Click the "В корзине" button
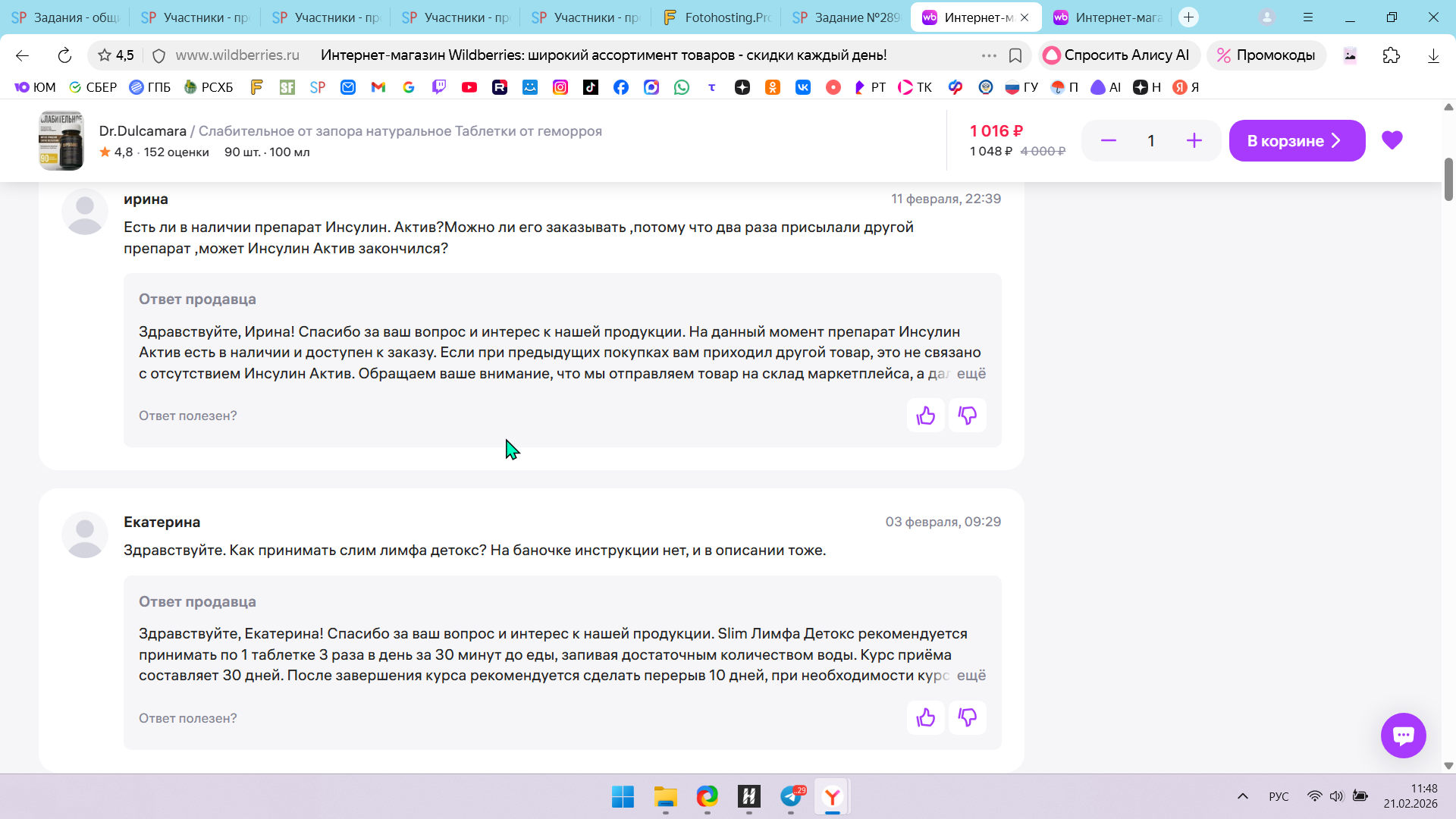The height and width of the screenshot is (819, 1456). (x=1296, y=140)
